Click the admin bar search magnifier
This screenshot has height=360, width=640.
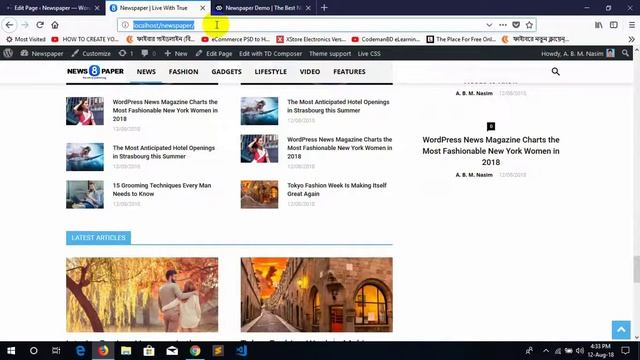(x=625, y=53)
